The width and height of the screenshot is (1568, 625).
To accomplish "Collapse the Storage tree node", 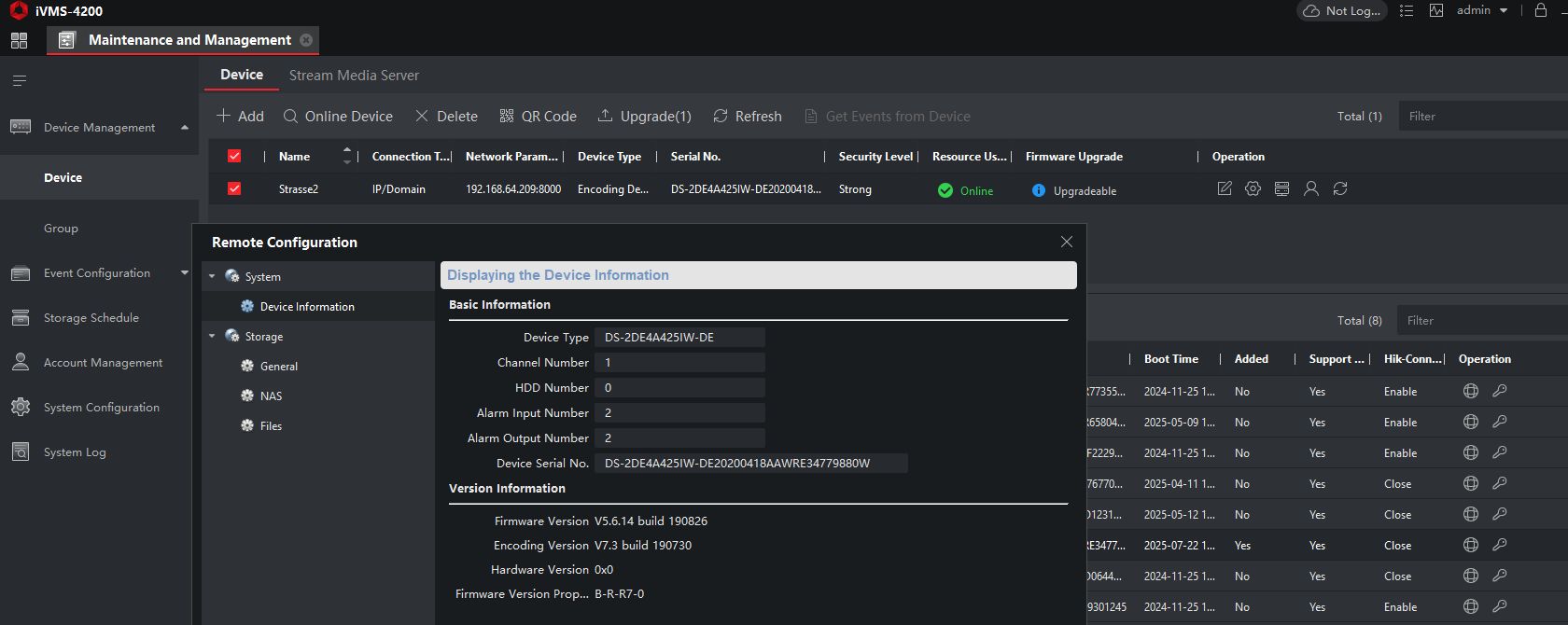I will [x=212, y=337].
